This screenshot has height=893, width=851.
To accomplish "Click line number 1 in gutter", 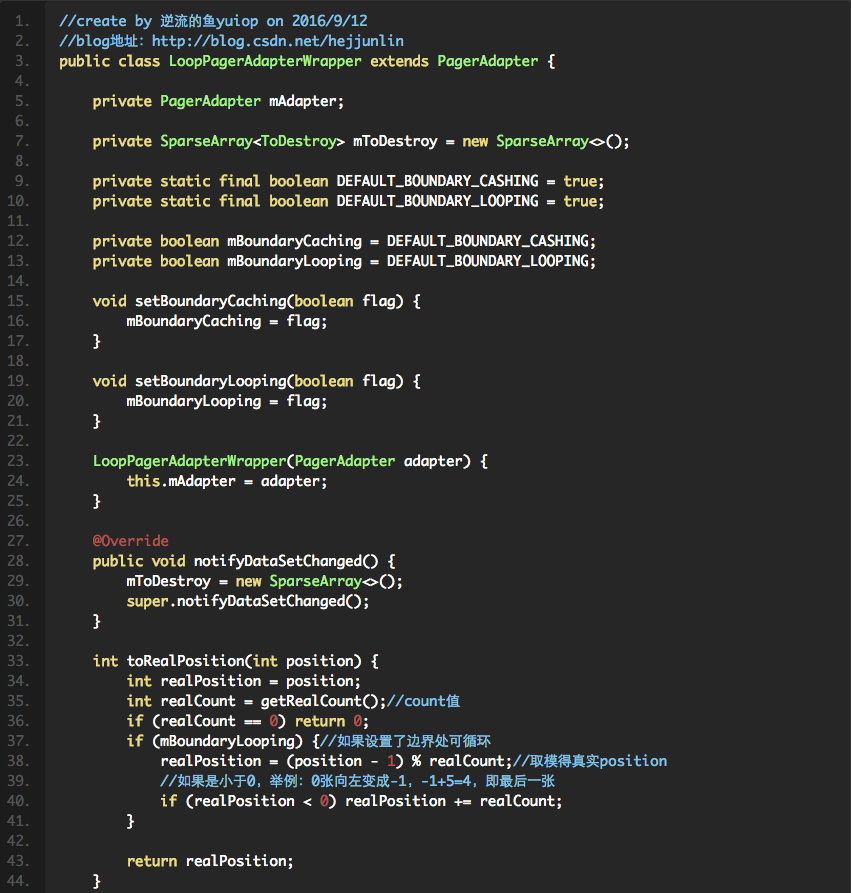I will 22,22.
